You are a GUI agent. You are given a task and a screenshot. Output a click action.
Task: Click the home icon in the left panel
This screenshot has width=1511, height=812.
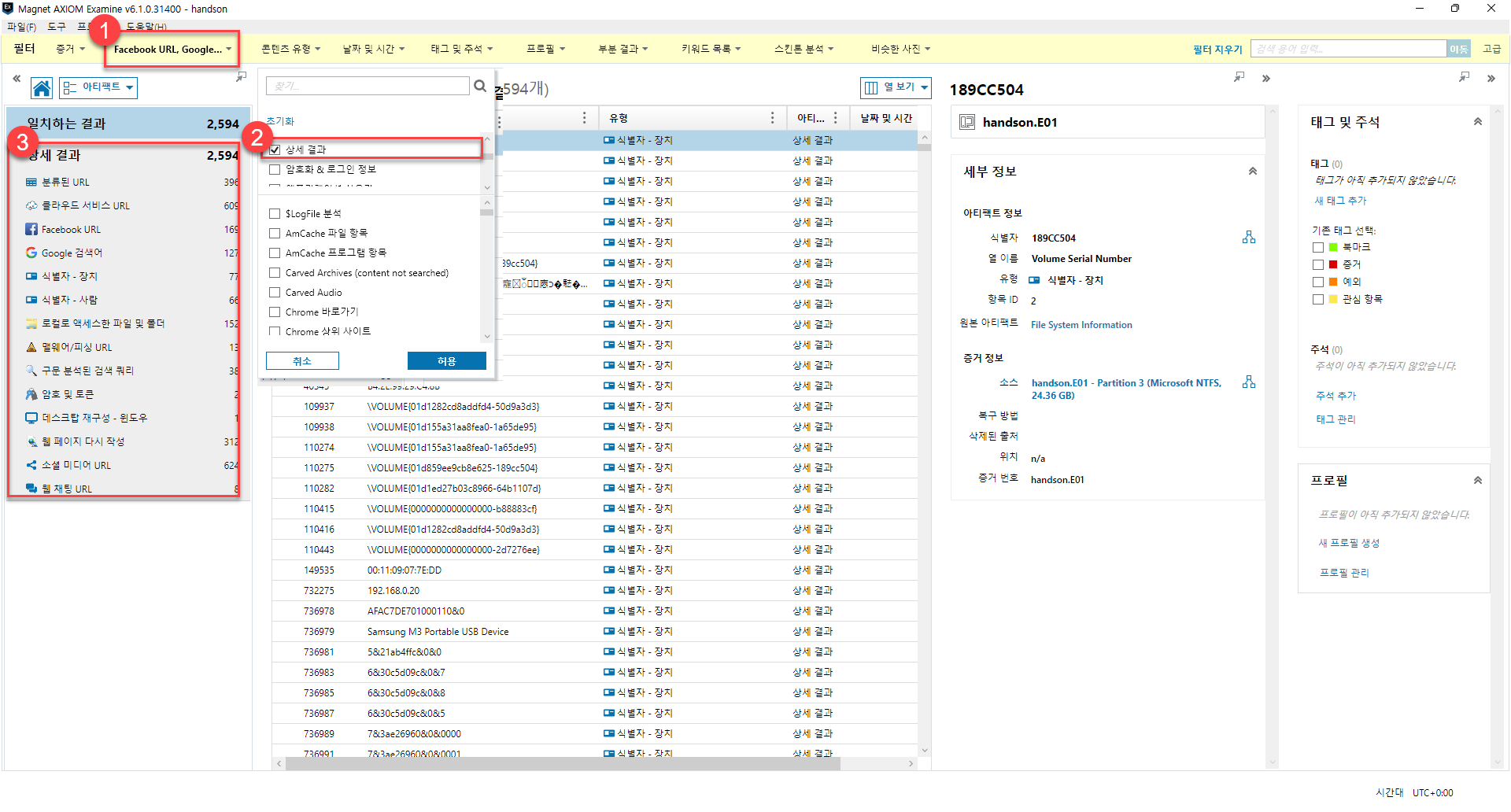42,88
